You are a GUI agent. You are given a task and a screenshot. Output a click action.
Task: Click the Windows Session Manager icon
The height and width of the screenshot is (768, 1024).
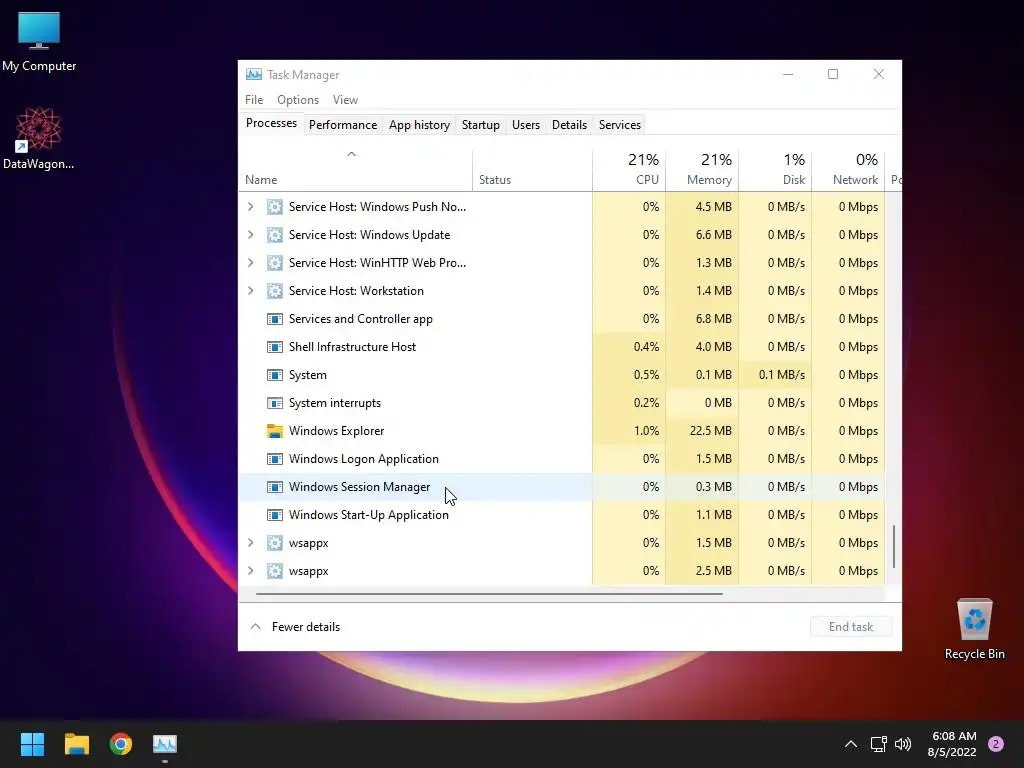point(275,487)
